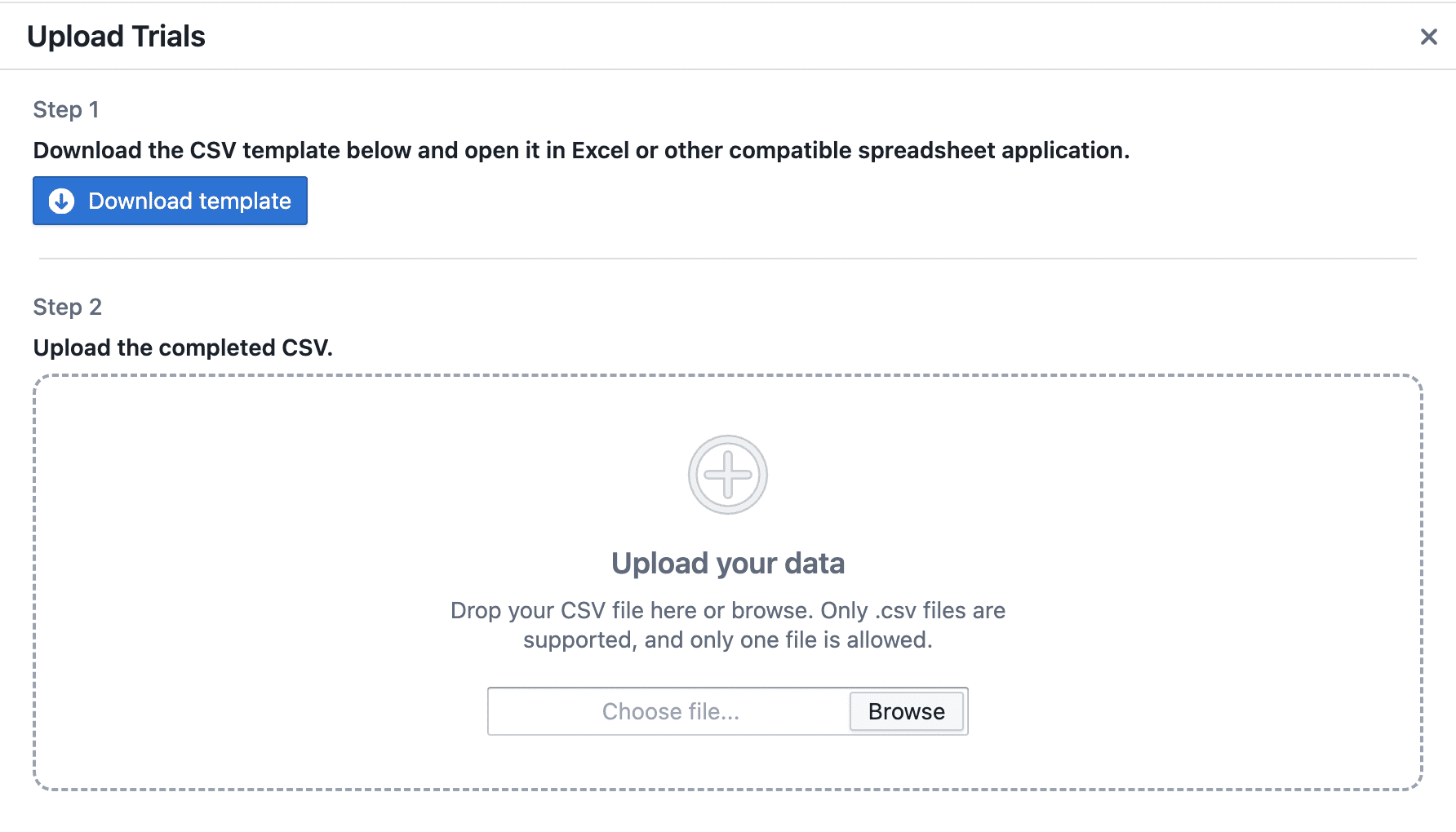
Task: Select the Choose file placeholder text
Action: tap(669, 711)
